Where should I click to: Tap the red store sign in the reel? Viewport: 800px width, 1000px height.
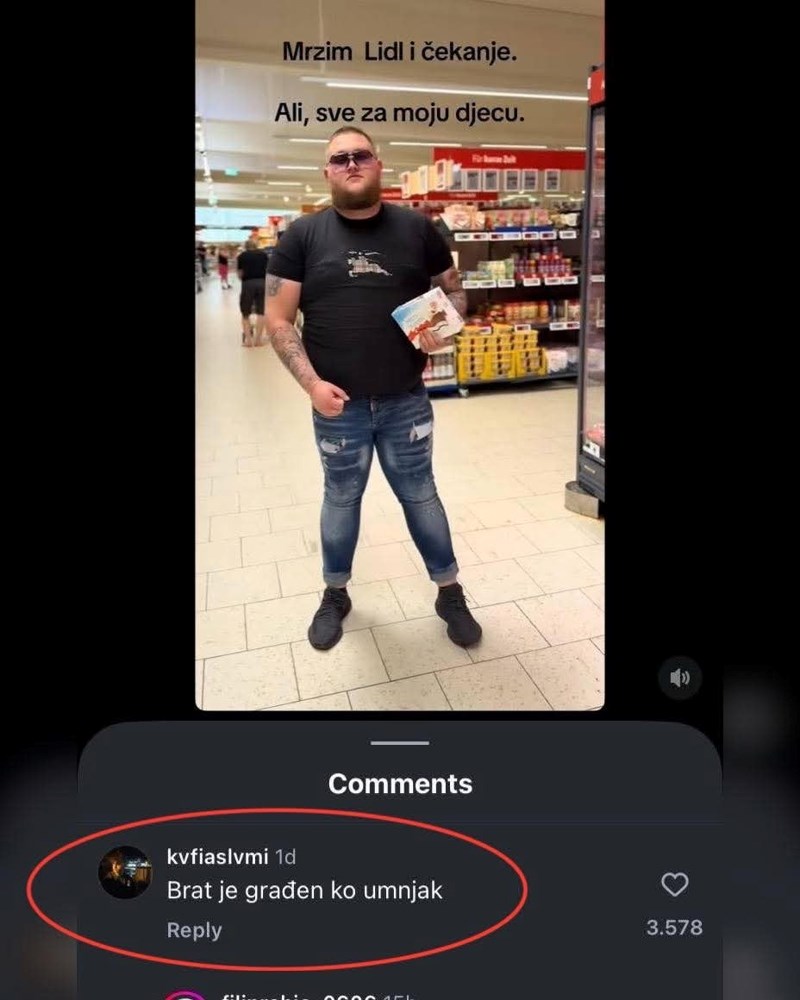(508, 159)
